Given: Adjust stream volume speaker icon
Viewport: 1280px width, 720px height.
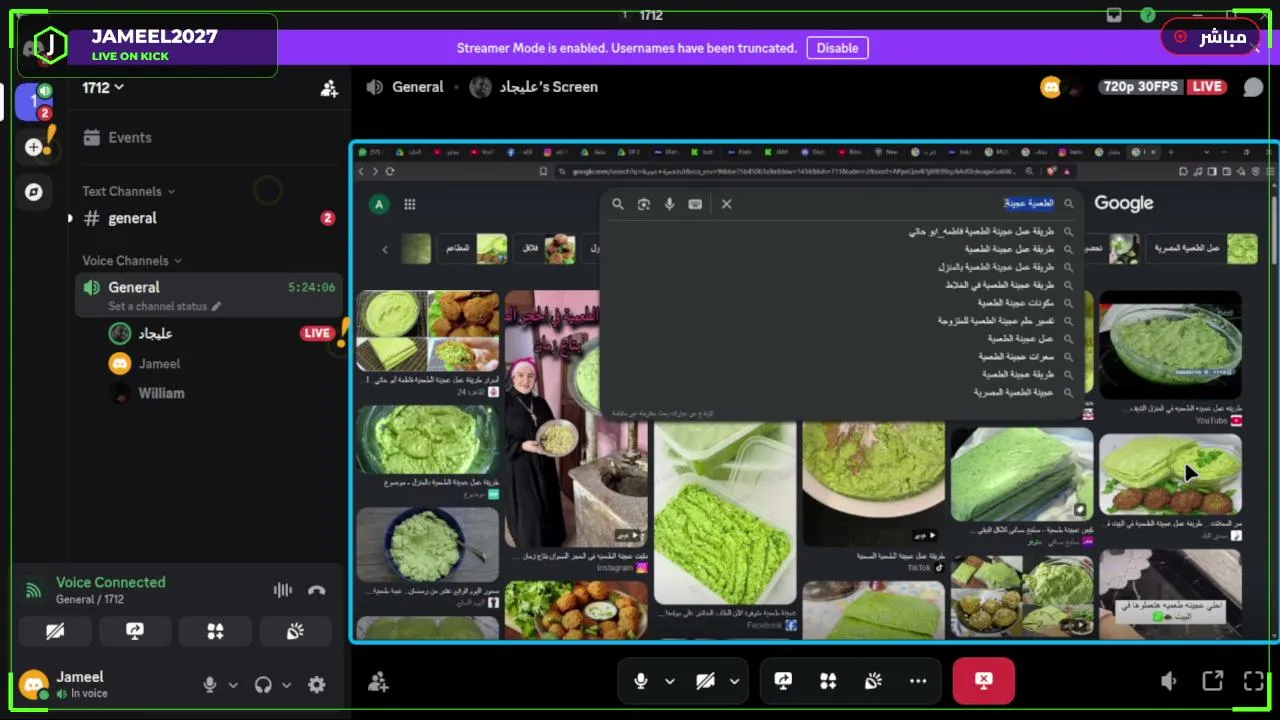Looking at the screenshot, I should [1169, 682].
